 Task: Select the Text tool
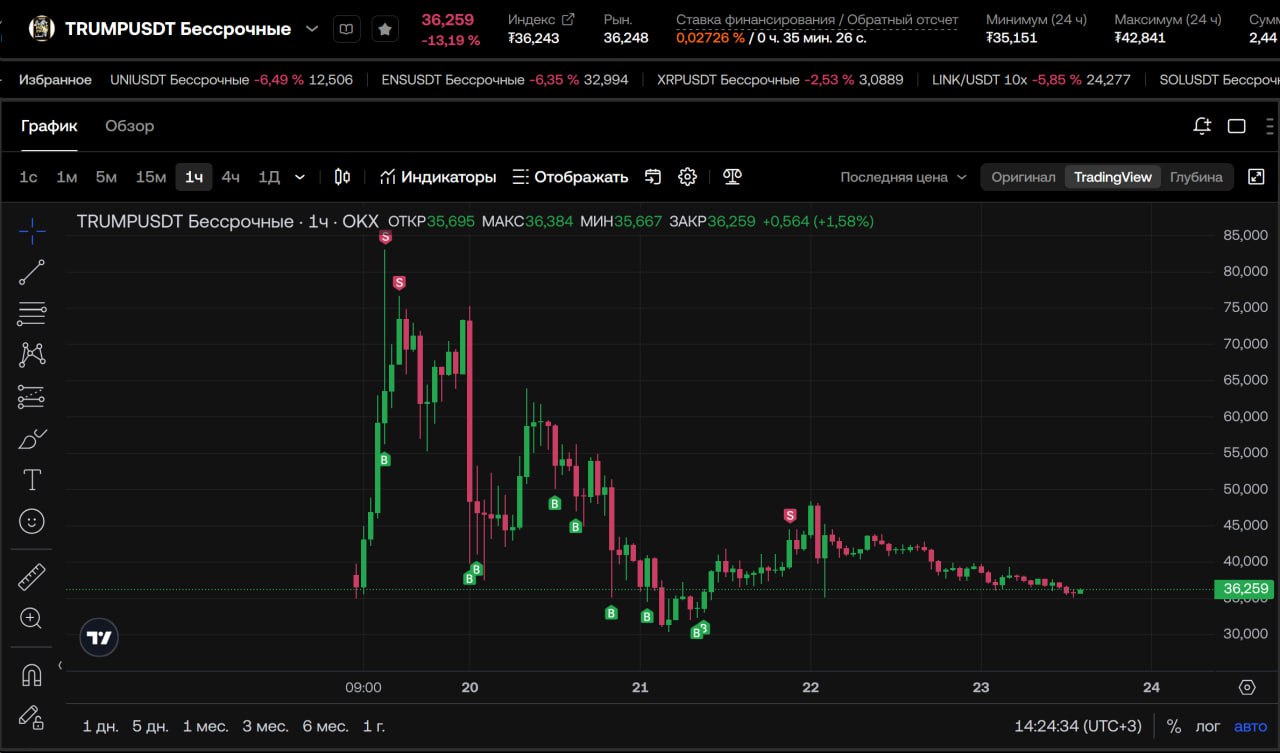pos(32,480)
